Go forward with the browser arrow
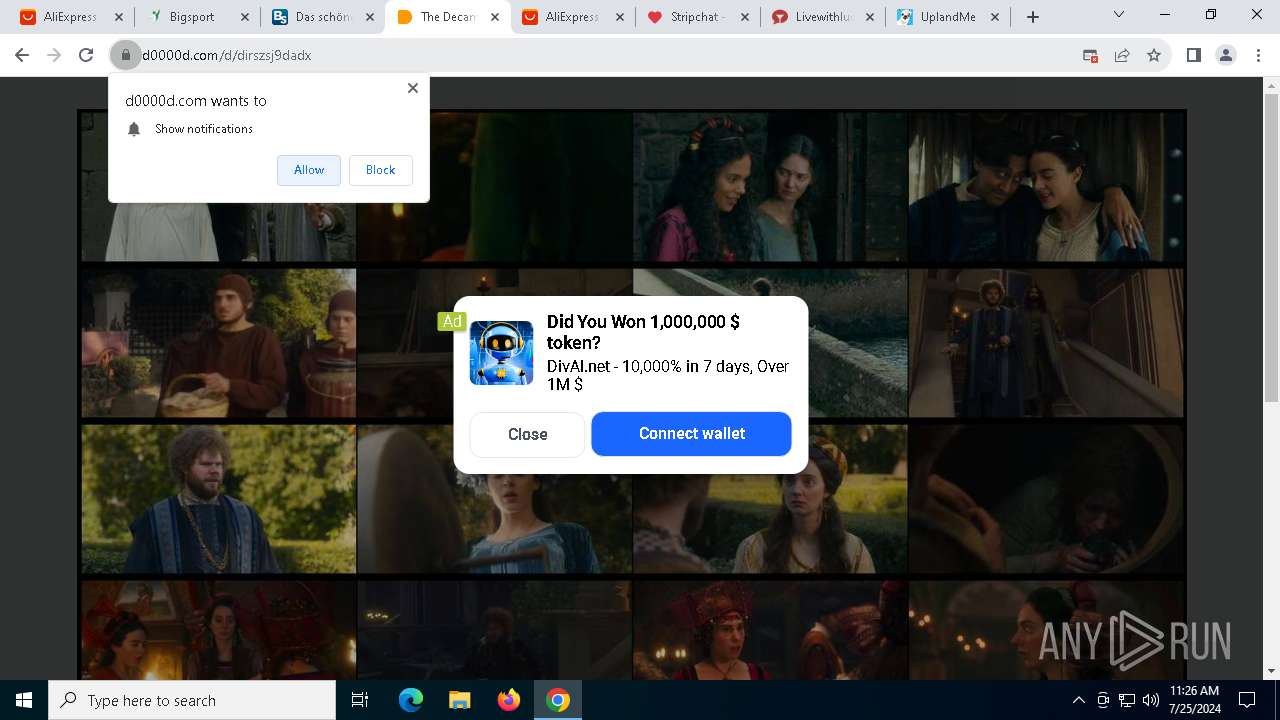The image size is (1280, 720). [x=54, y=55]
